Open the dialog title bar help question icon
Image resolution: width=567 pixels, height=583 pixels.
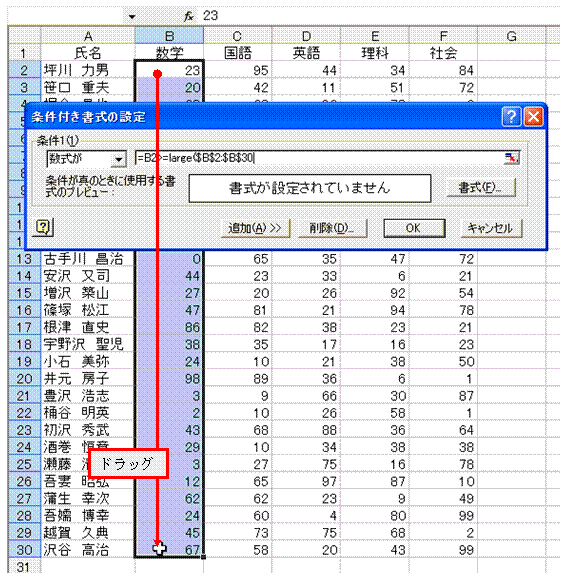[511, 117]
